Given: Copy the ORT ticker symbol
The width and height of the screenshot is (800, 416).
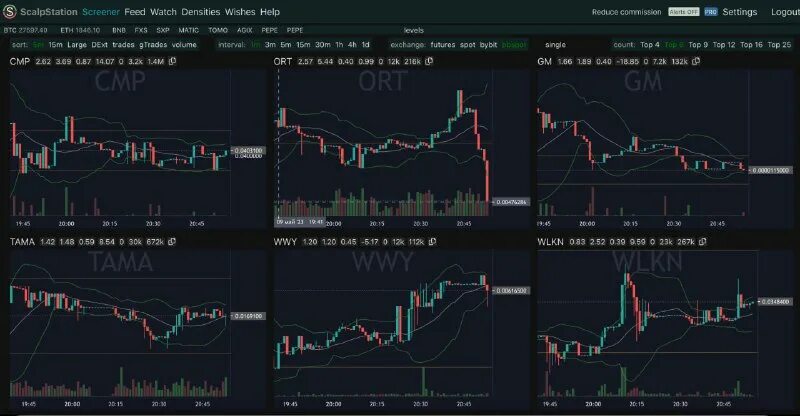Looking at the screenshot, I should click(429, 61).
